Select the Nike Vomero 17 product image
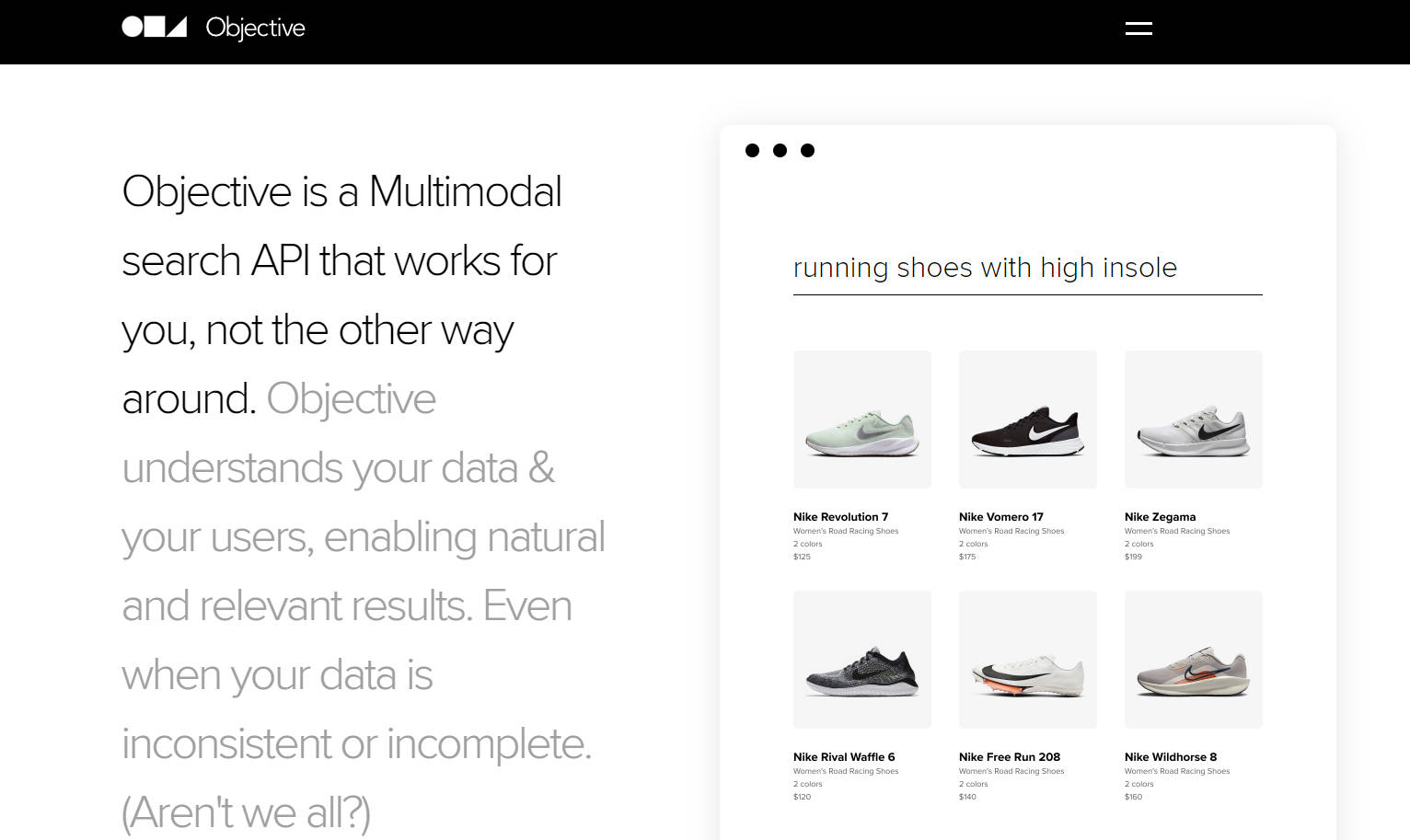Viewport: 1410px width, 840px height. 1027,419
